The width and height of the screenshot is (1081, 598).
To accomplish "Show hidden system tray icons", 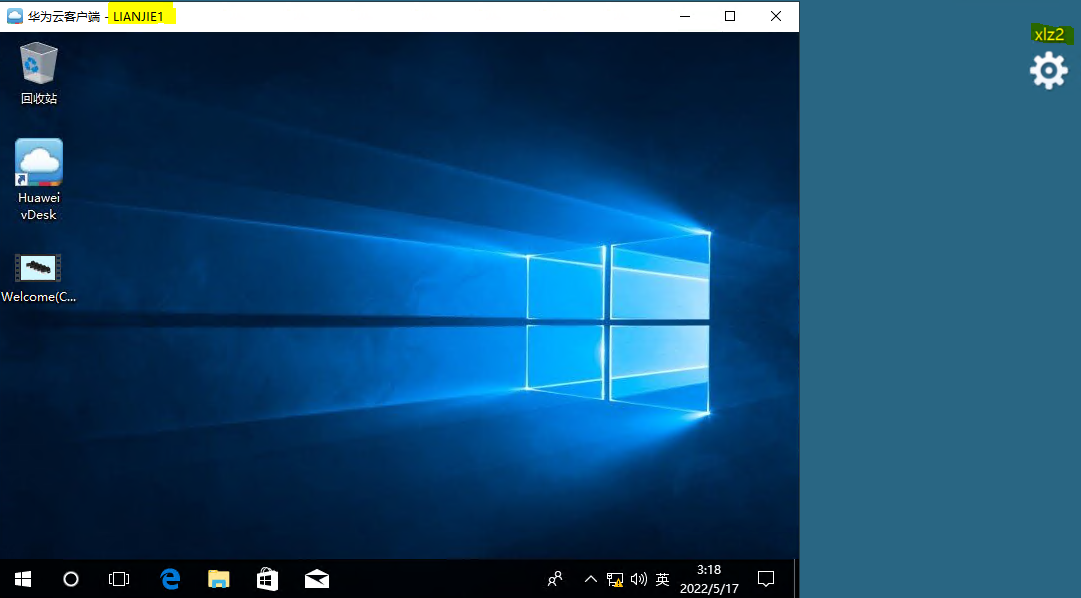I will 591,579.
